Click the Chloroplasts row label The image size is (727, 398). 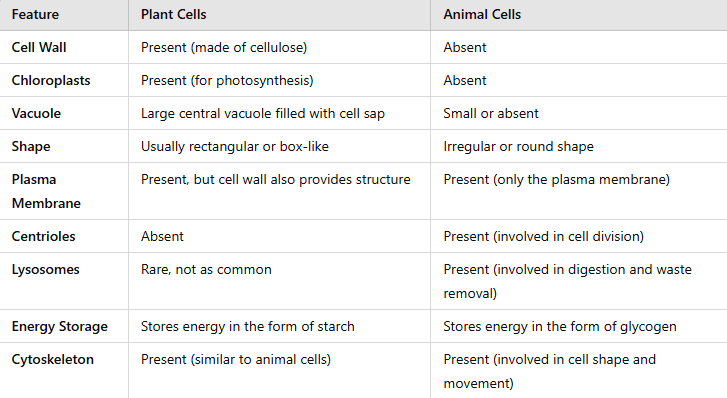point(51,80)
